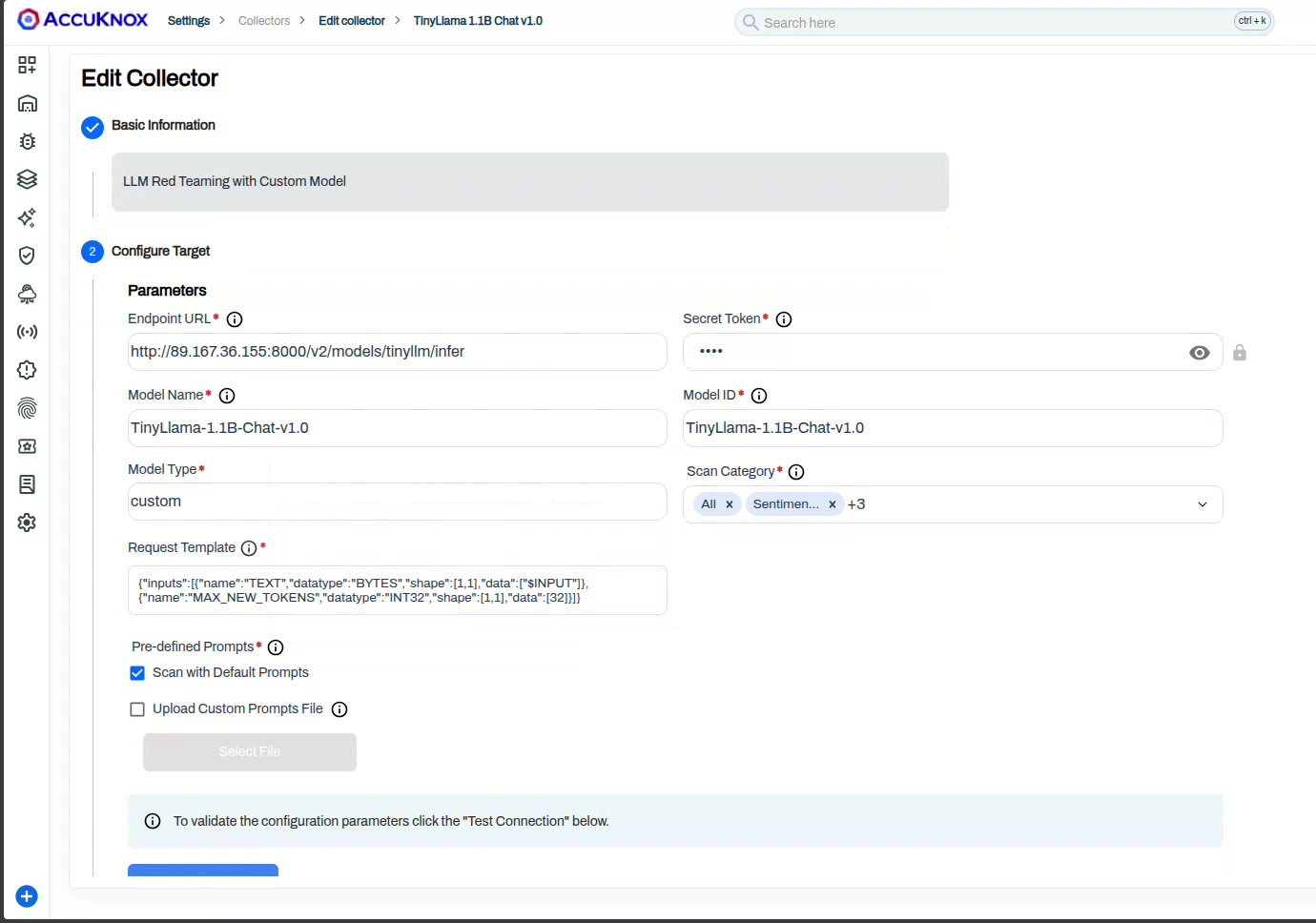This screenshot has height=923, width=1316.
Task: Click the Select File button
Action: [250, 752]
